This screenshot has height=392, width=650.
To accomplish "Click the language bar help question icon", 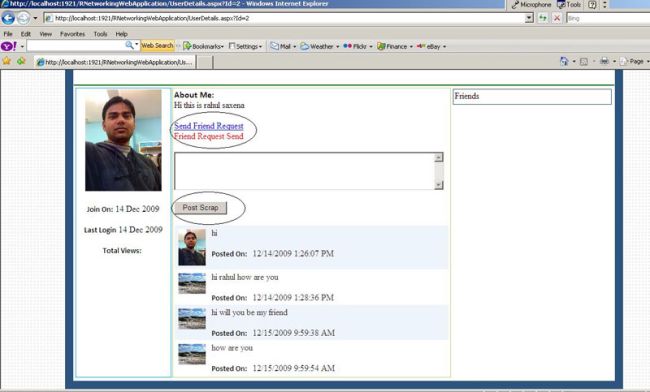I will (592, 5).
